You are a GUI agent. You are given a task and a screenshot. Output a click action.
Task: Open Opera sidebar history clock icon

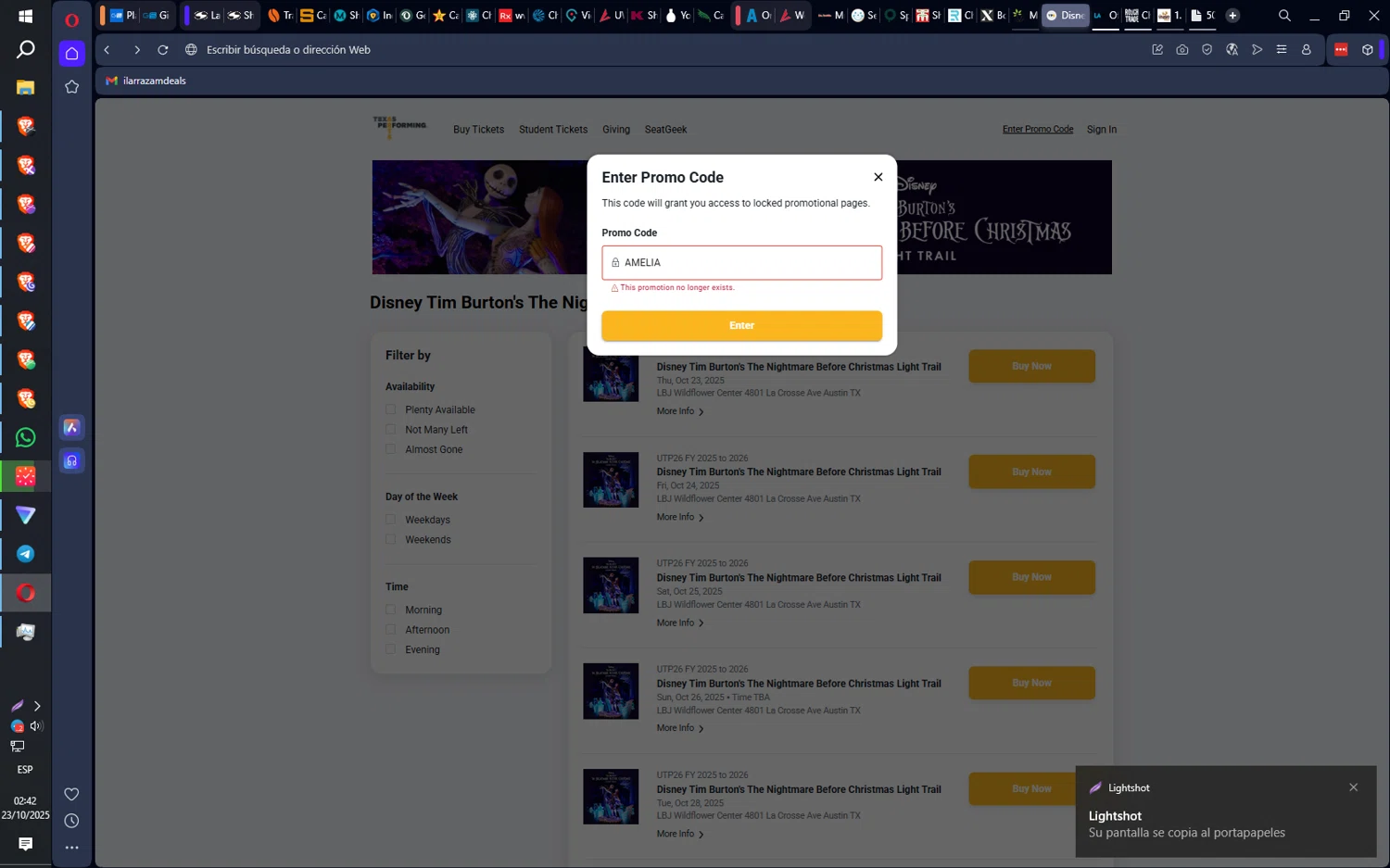(x=71, y=821)
